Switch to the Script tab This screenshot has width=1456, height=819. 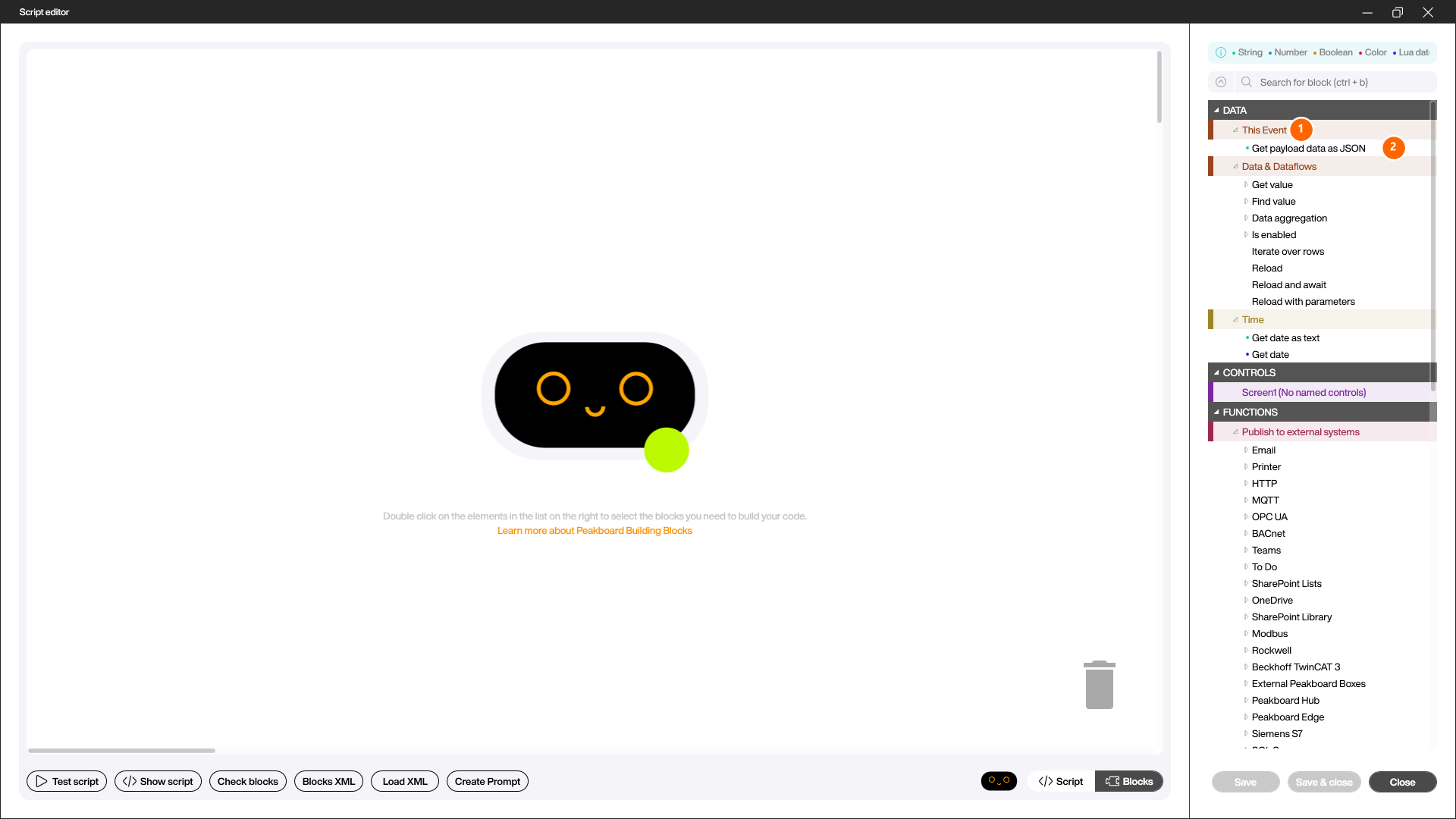[x=1061, y=781]
